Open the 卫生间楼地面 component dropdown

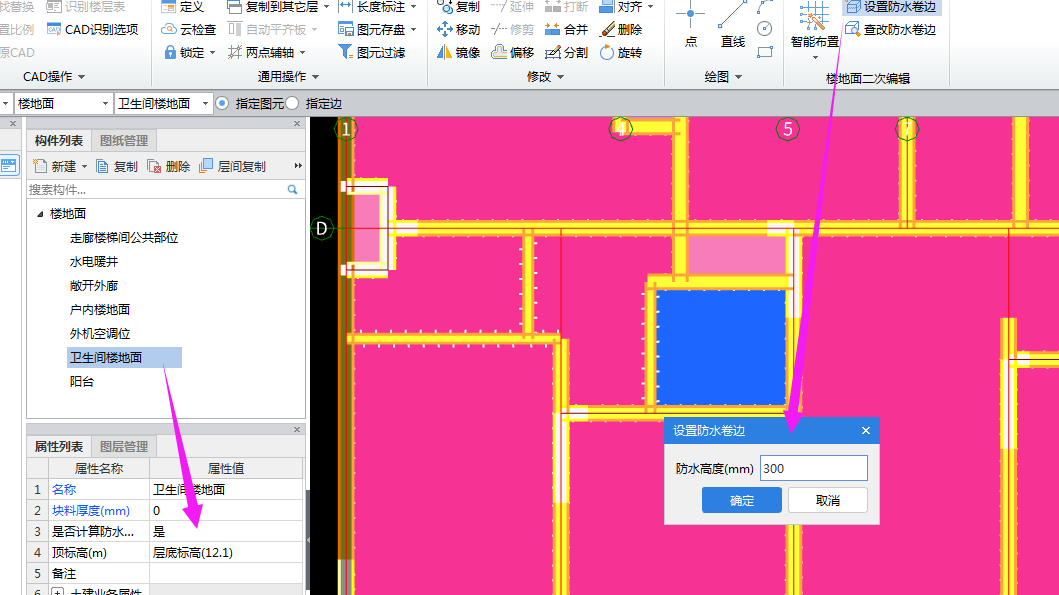tap(205, 103)
